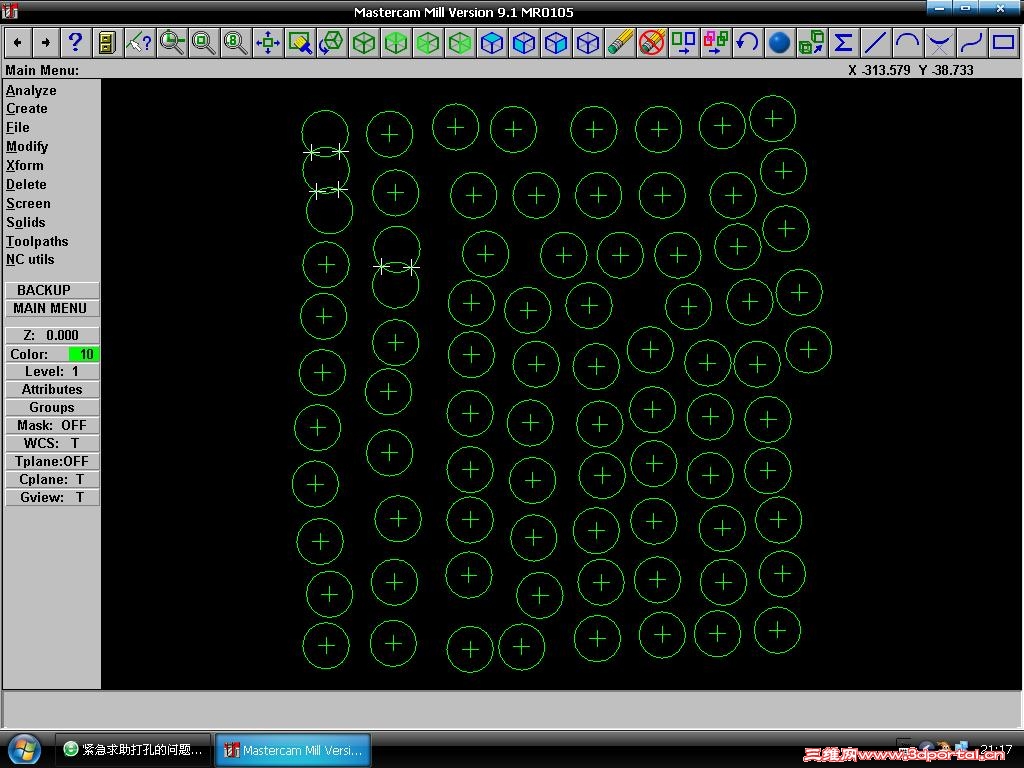
Task: Open the Attributes button
Action: click(52, 390)
